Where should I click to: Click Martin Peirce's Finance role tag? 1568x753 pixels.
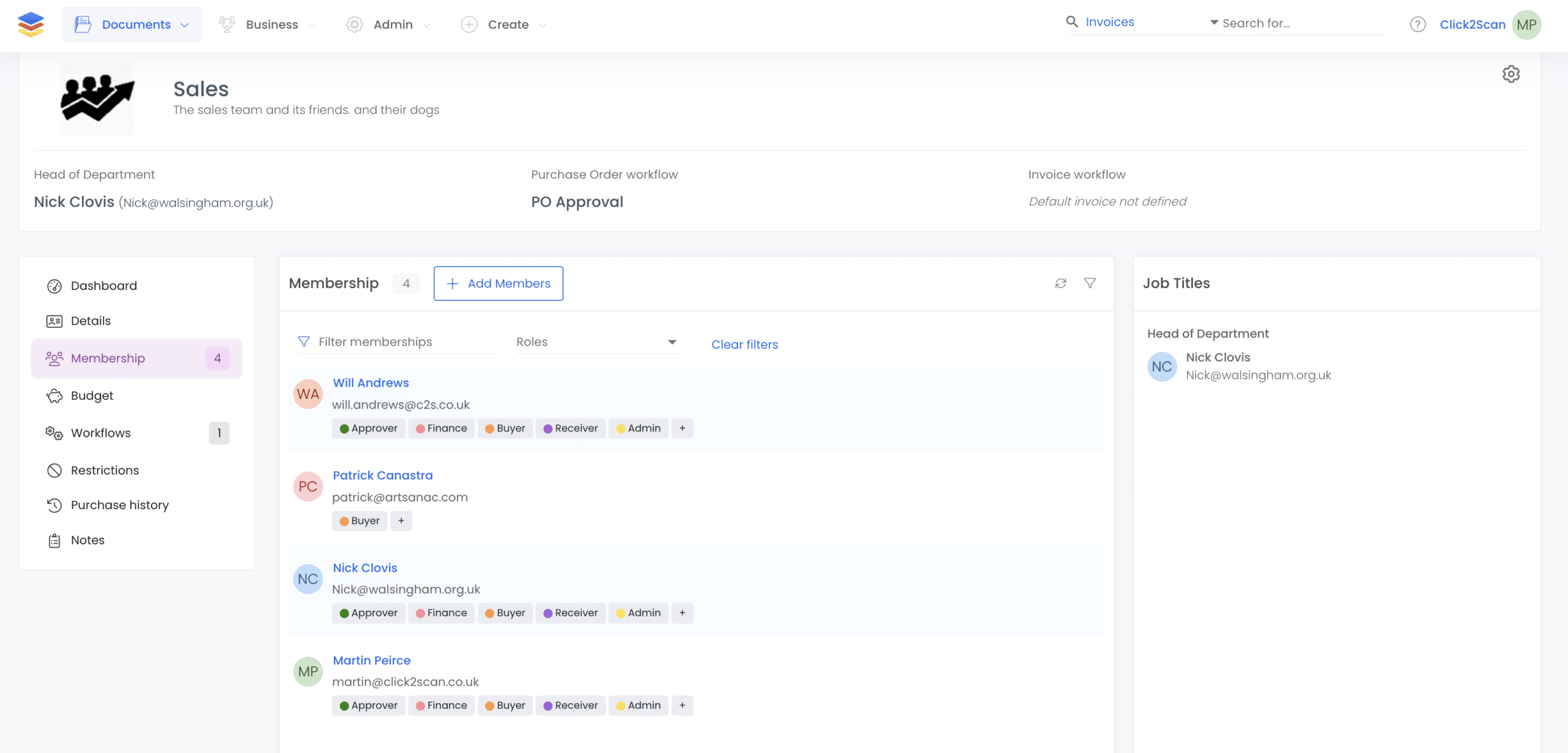pyautogui.click(x=441, y=706)
